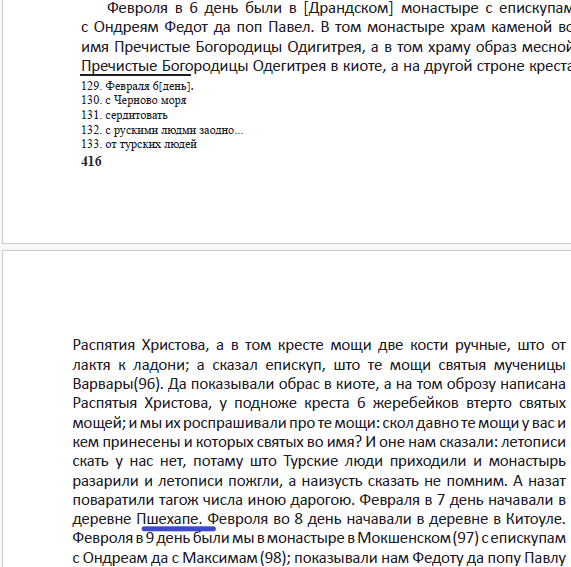
Task: Click the gray gap between the two pages
Action: 286,247
